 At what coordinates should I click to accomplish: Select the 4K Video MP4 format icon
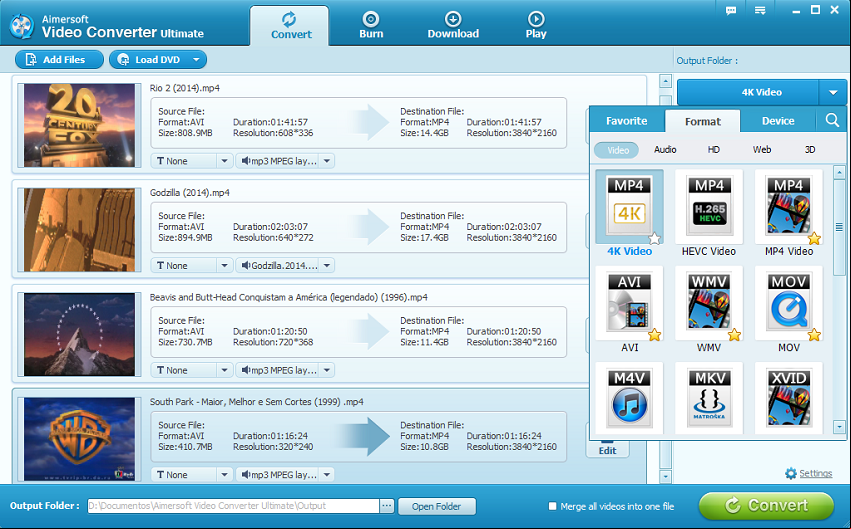pyautogui.click(x=629, y=207)
